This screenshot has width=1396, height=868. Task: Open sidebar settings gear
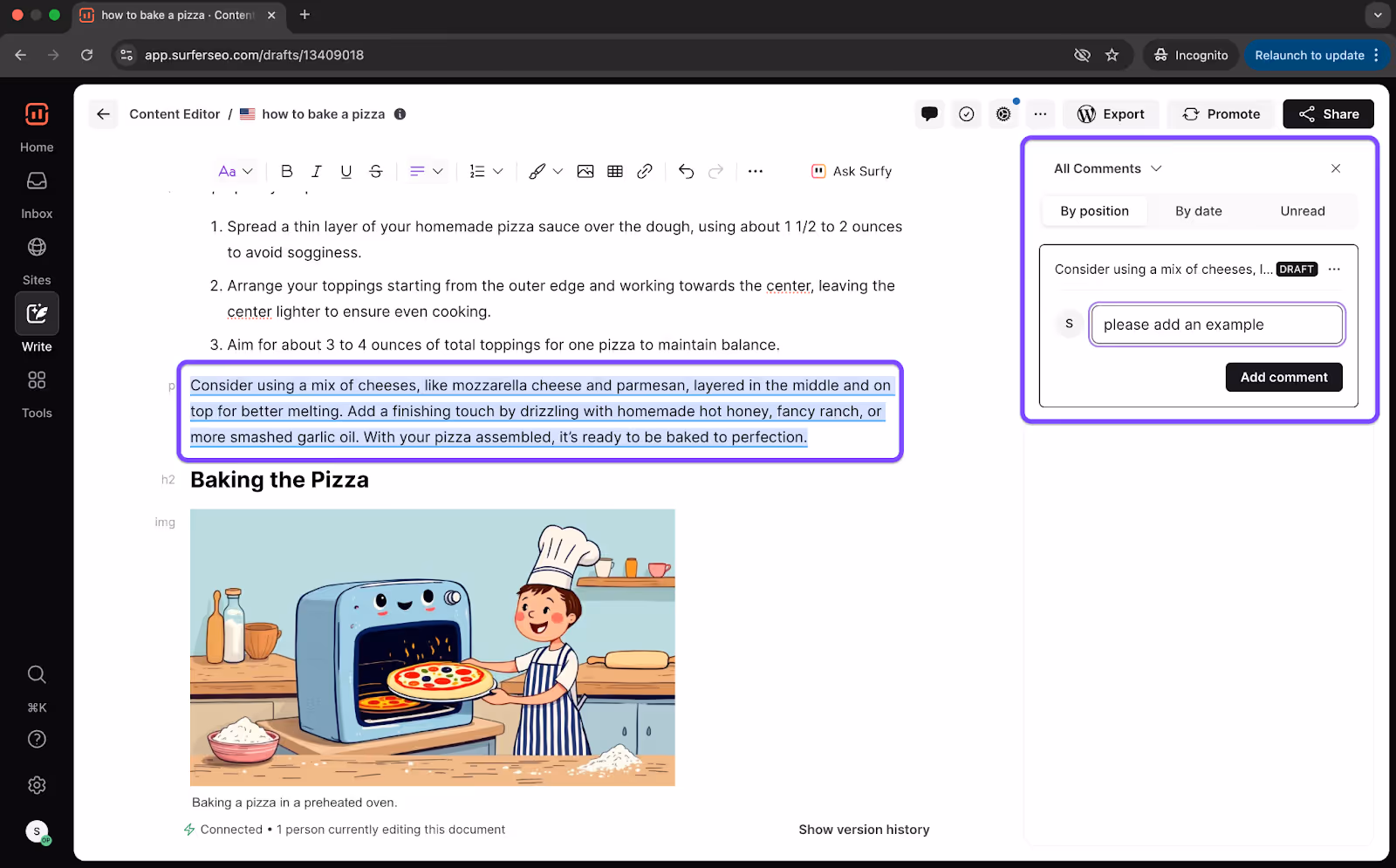(37, 785)
